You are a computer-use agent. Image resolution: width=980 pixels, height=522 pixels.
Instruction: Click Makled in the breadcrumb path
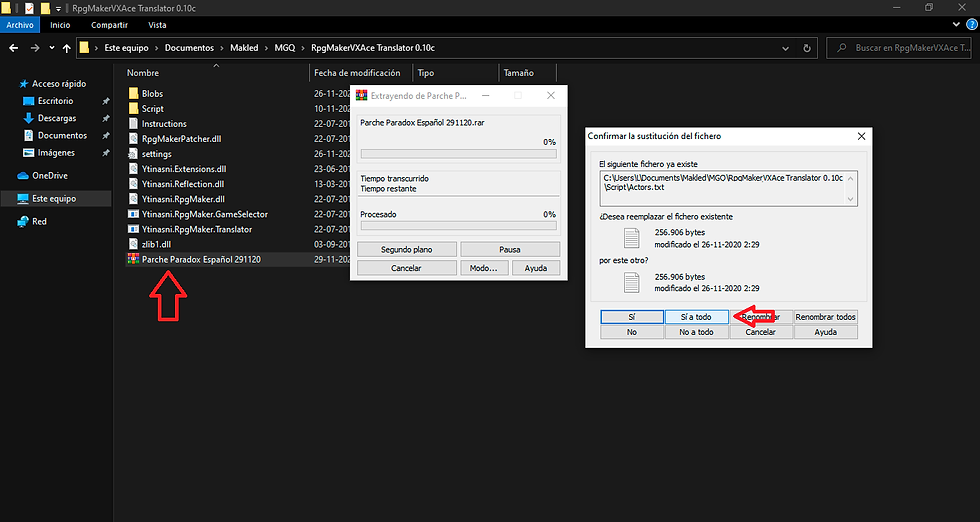[x=244, y=48]
